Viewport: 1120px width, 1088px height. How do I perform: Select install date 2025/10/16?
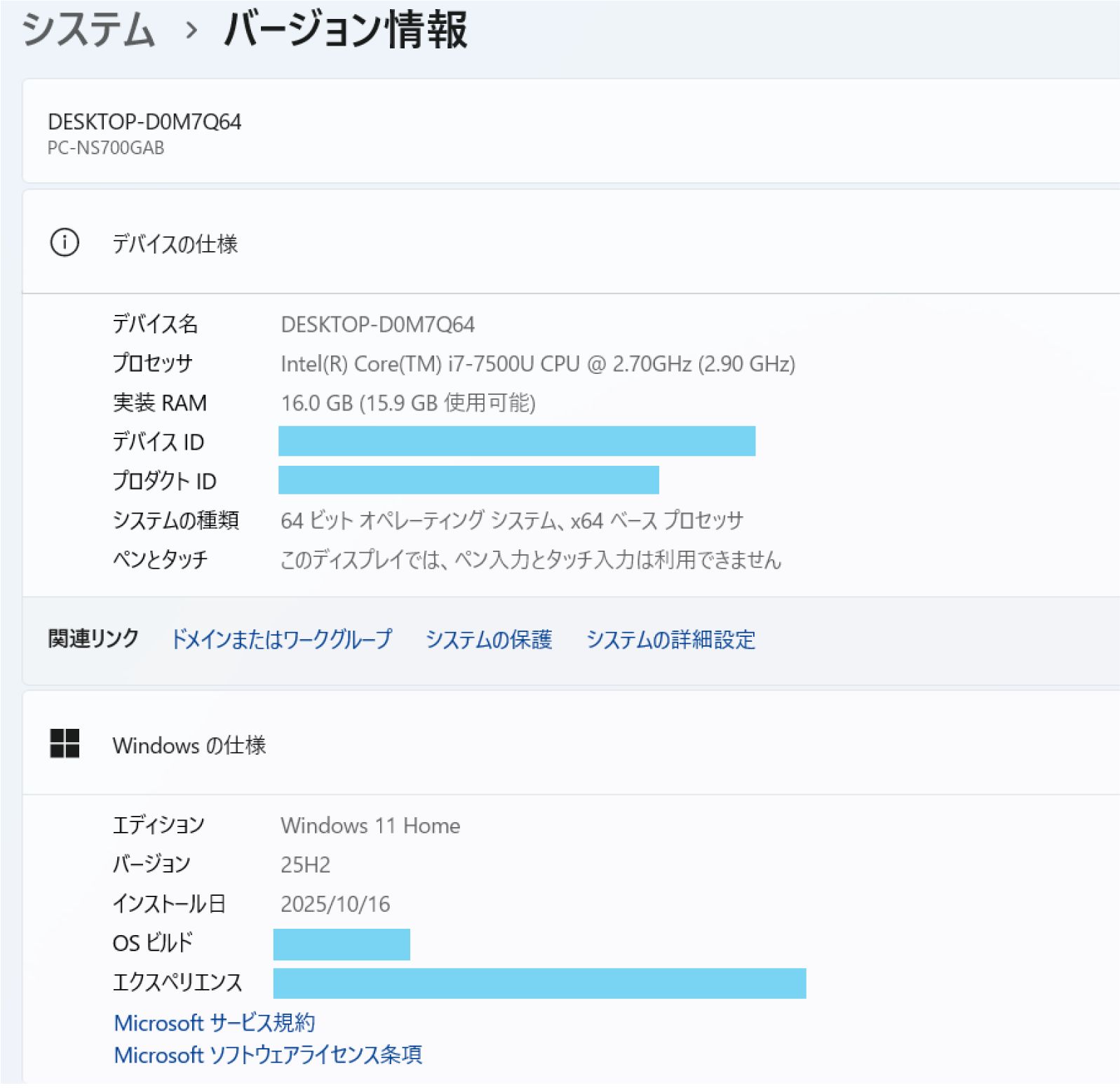[x=335, y=904]
